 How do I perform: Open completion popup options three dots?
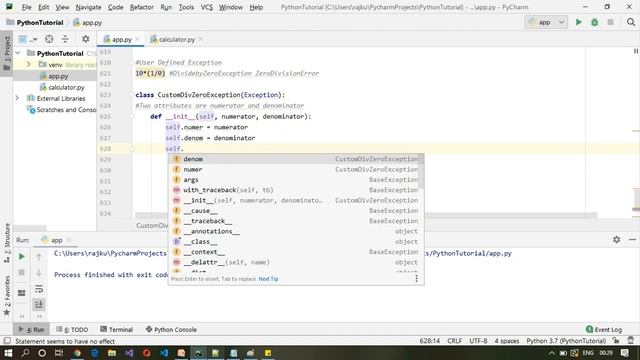coord(416,278)
